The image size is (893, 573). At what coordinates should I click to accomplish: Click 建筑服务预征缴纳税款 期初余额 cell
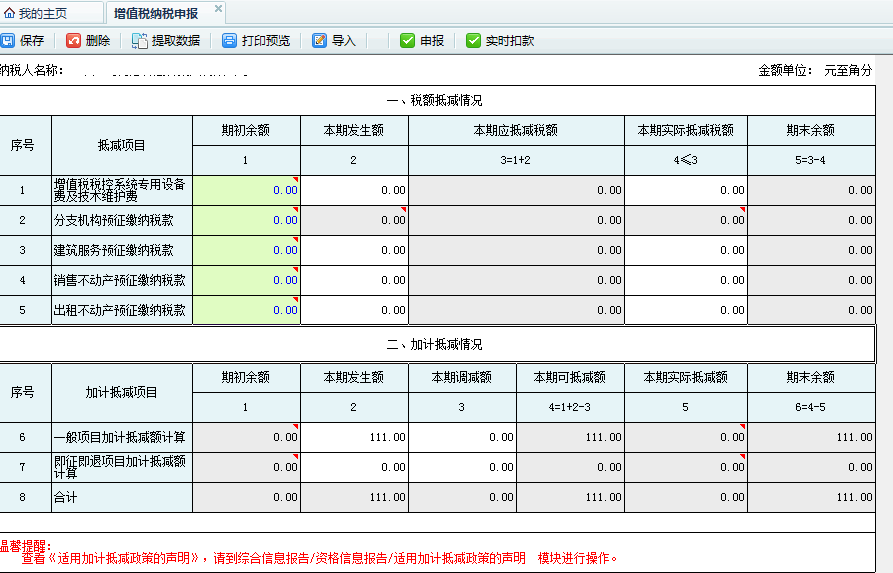tap(246, 250)
